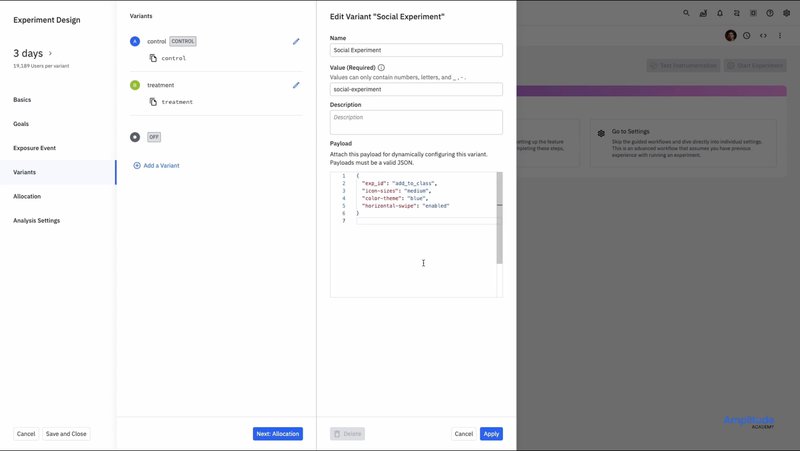Click the green B variant badge
800x451 pixels.
point(135,85)
